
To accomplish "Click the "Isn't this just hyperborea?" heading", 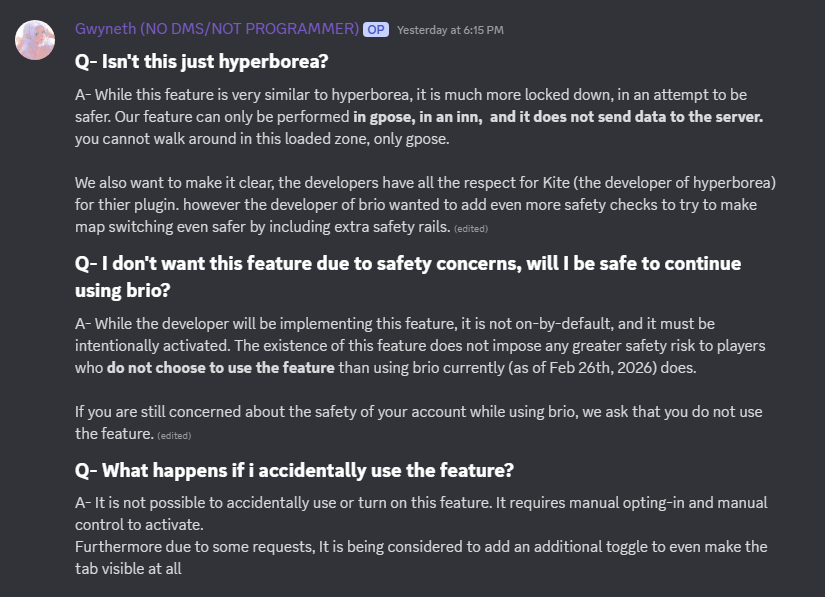I will tap(202, 62).
